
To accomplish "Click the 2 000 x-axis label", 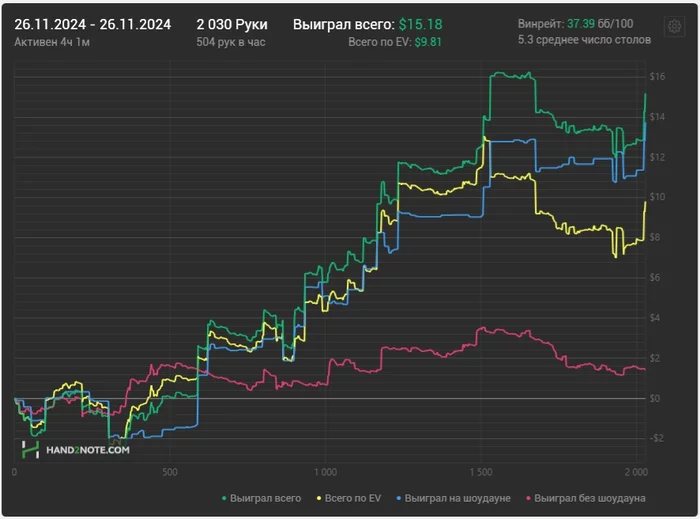I will 636,472.
